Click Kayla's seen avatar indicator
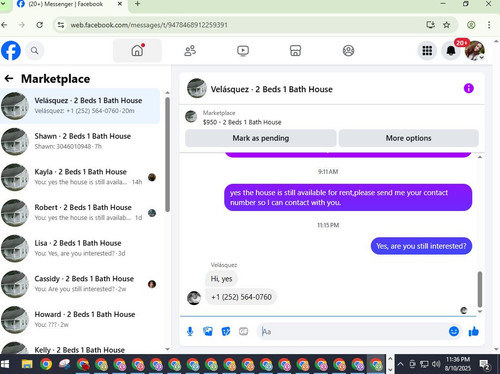 (x=152, y=177)
